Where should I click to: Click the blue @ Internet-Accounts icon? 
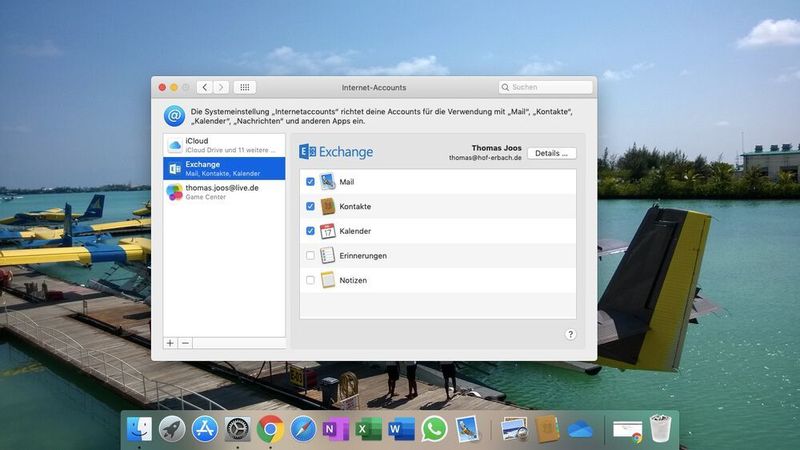[174, 116]
